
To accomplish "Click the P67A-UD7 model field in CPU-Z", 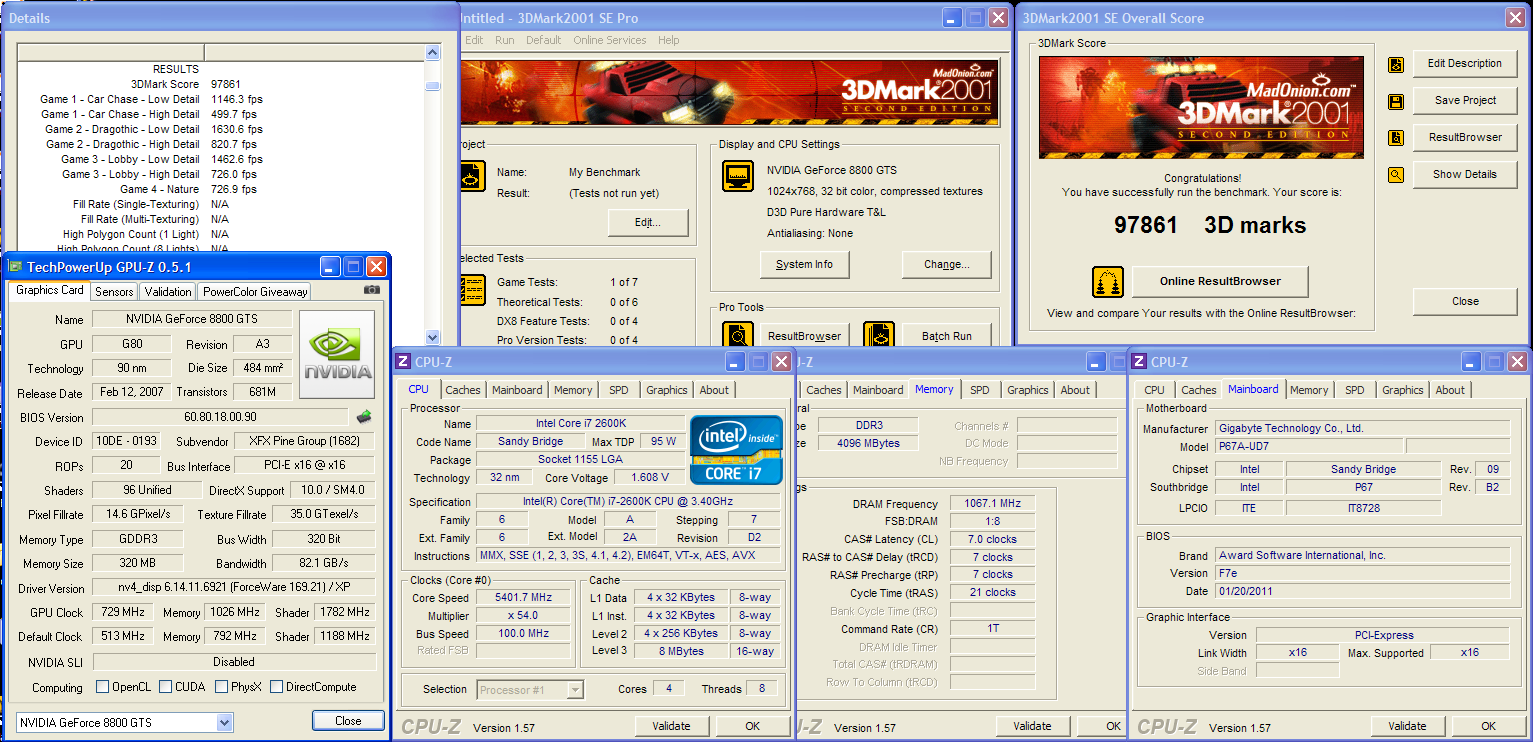I will point(1308,446).
